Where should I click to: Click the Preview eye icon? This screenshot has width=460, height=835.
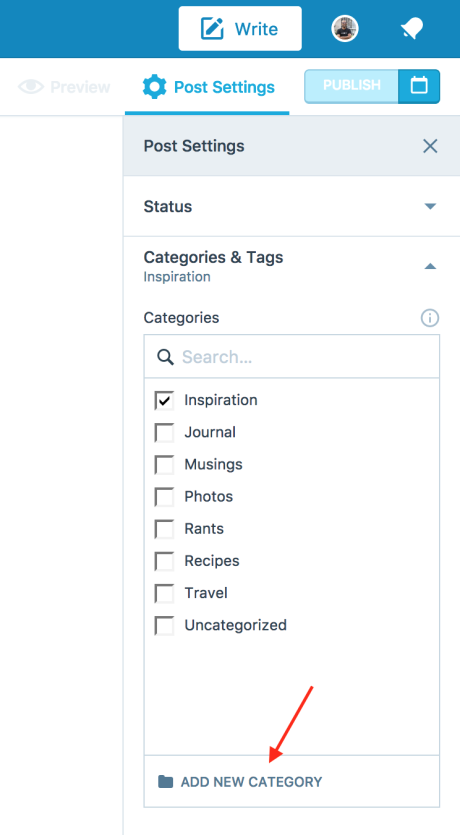[30, 87]
